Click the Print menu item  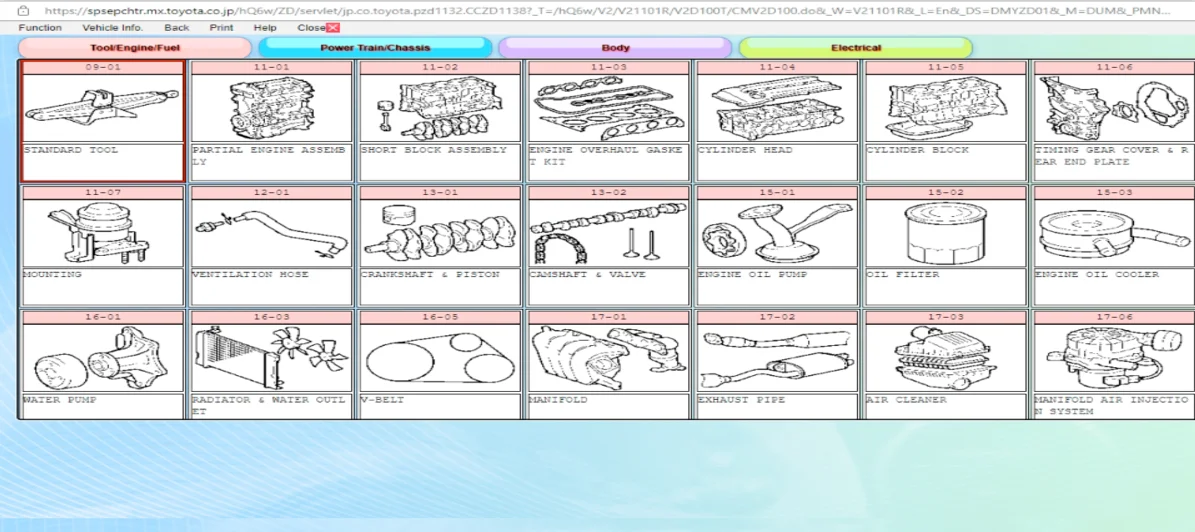[222, 27]
